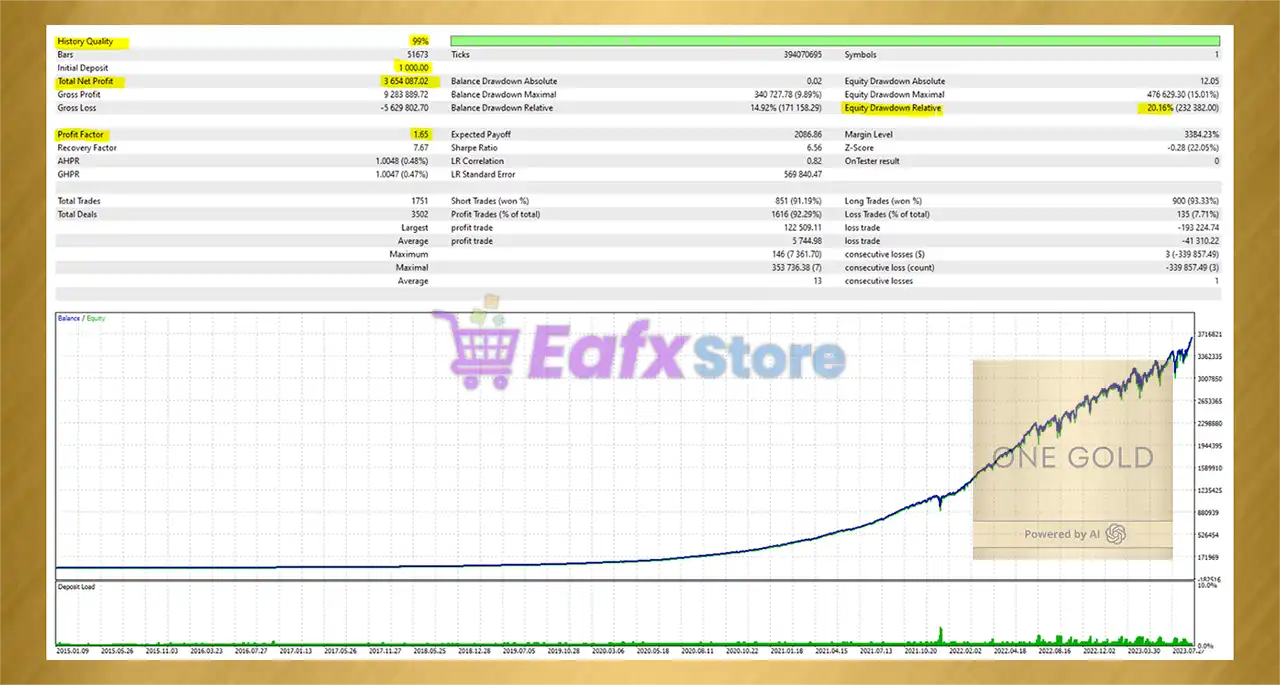Select the Bars value 51673
Screen dimensions: 1280x685
click(x=417, y=54)
